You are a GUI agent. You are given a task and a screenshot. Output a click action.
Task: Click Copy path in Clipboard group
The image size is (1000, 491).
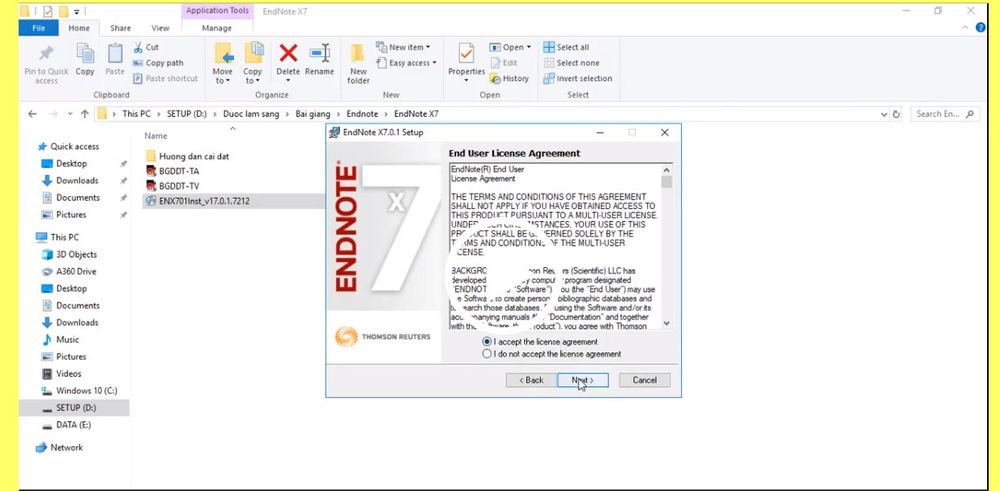(158, 63)
